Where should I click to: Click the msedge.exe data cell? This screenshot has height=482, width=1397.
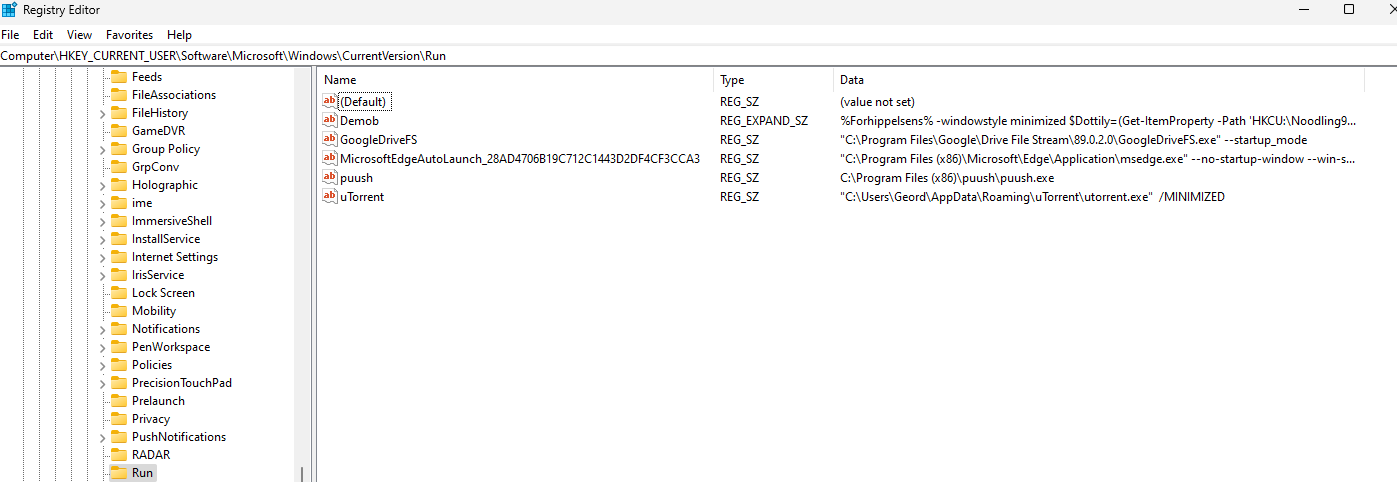click(x=1098, y=159)
